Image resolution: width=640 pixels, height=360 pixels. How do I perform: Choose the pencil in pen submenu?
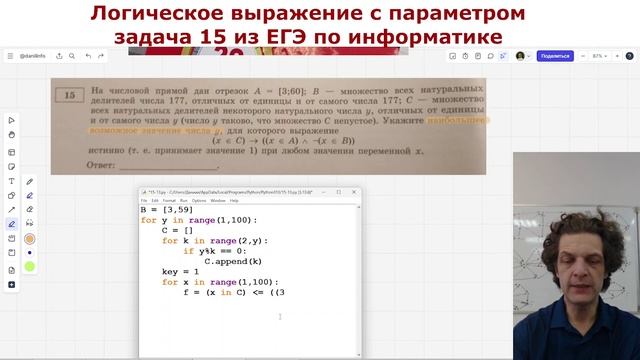29,182
